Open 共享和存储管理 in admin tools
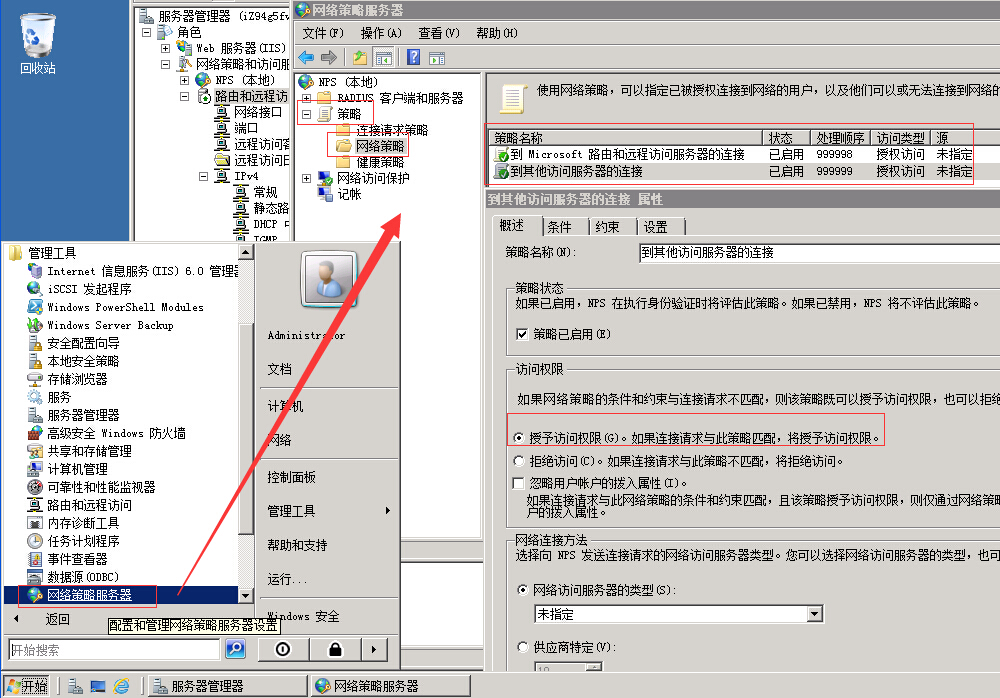 tap(79, 451)
